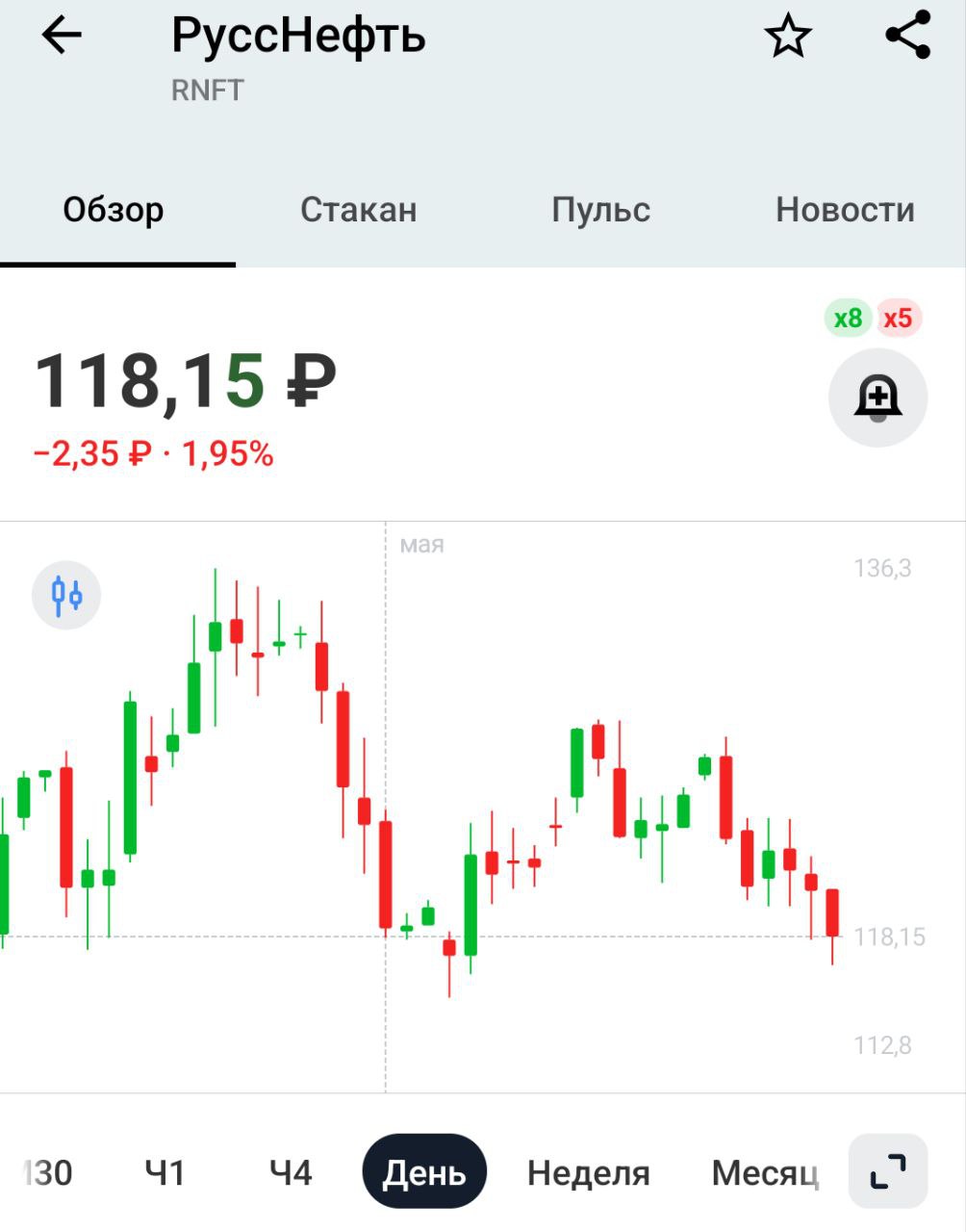Viewport: 966px width, 1232px height.
Task: Tap the back arrow icon
Action: (62, 37)
